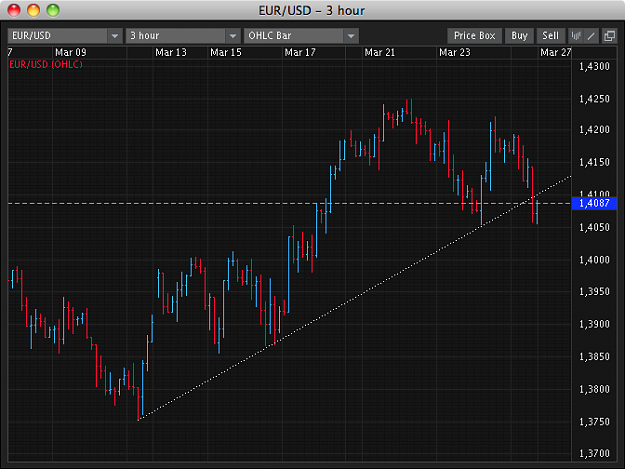625x469 pixels.
Task: Click the 1,4050 price axis label
Action: coord(594,227)
